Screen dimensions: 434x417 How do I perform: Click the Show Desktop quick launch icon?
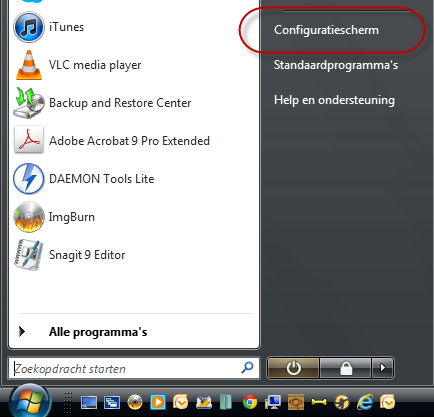tap(89, 402)
